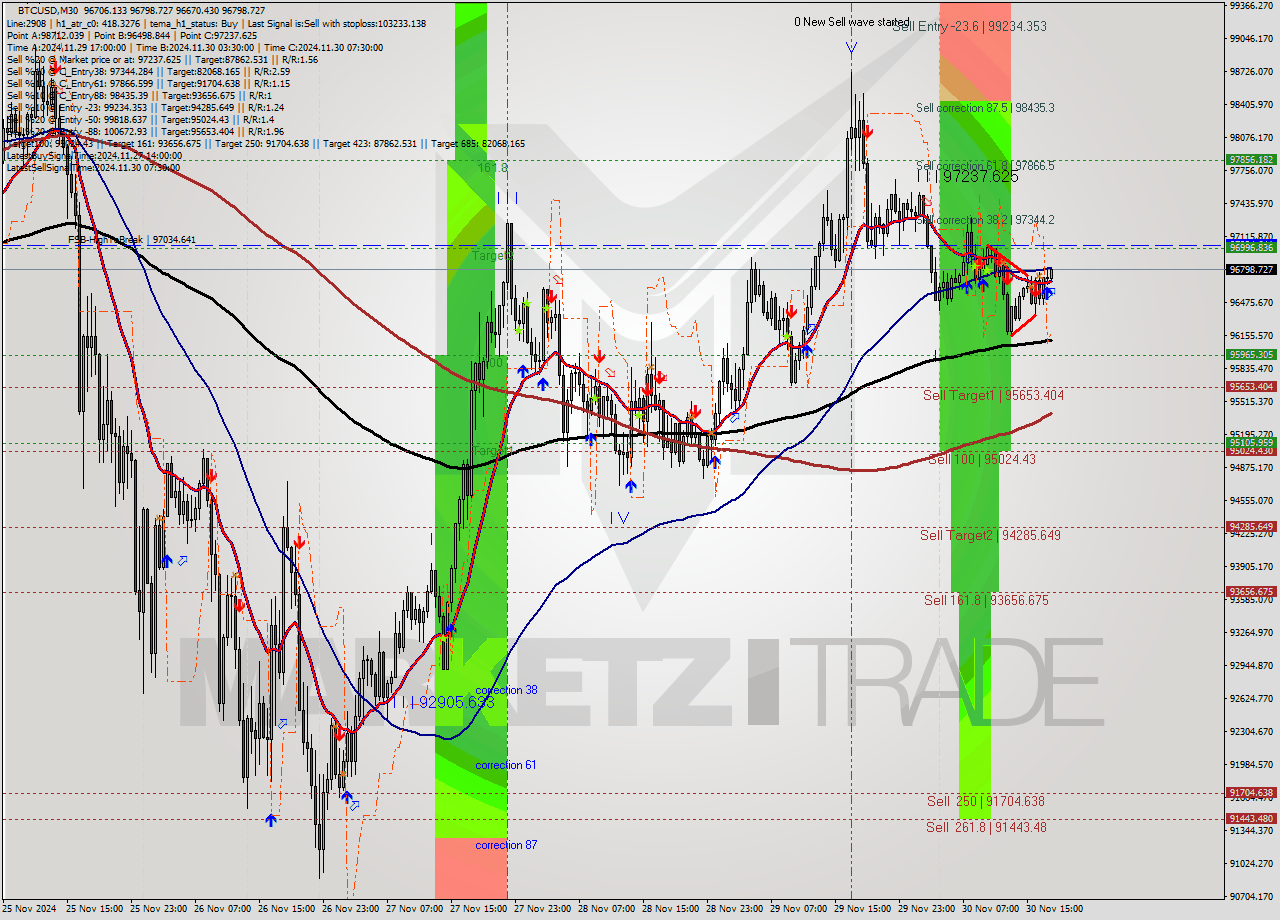Image resolution: width=1280 pixels, height=920 pixels.
Task: Click the 'Sell Target2 | 94285.649' label
Action: [x=990, y=535]
